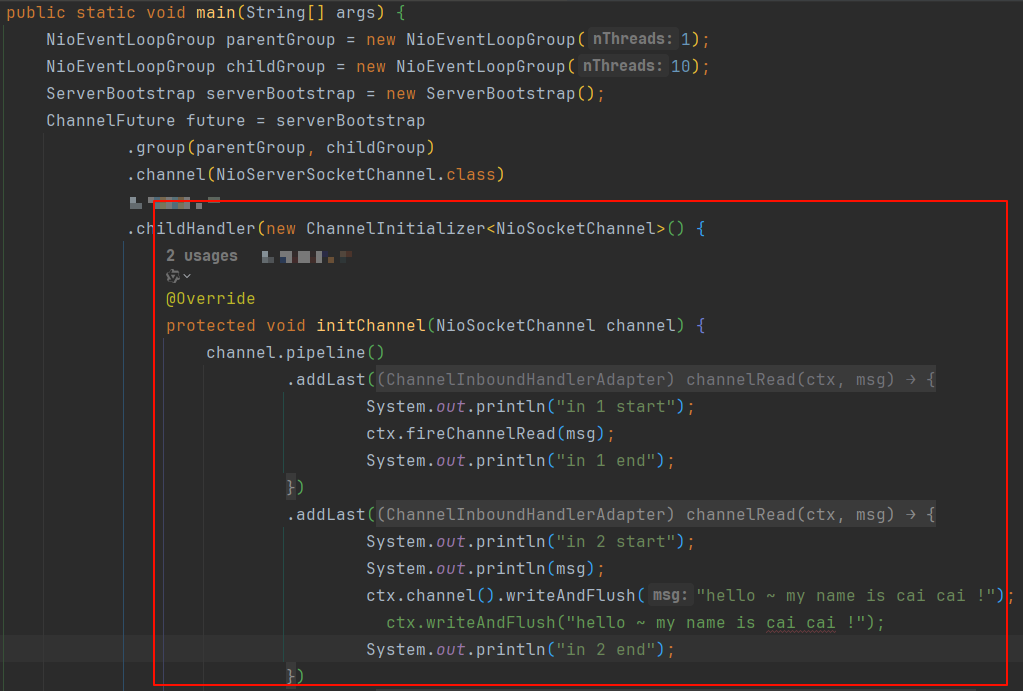The height and width of the screenshot is (691, 1023).
Task: Click the @Override annotation
Action: click(211, 298)
